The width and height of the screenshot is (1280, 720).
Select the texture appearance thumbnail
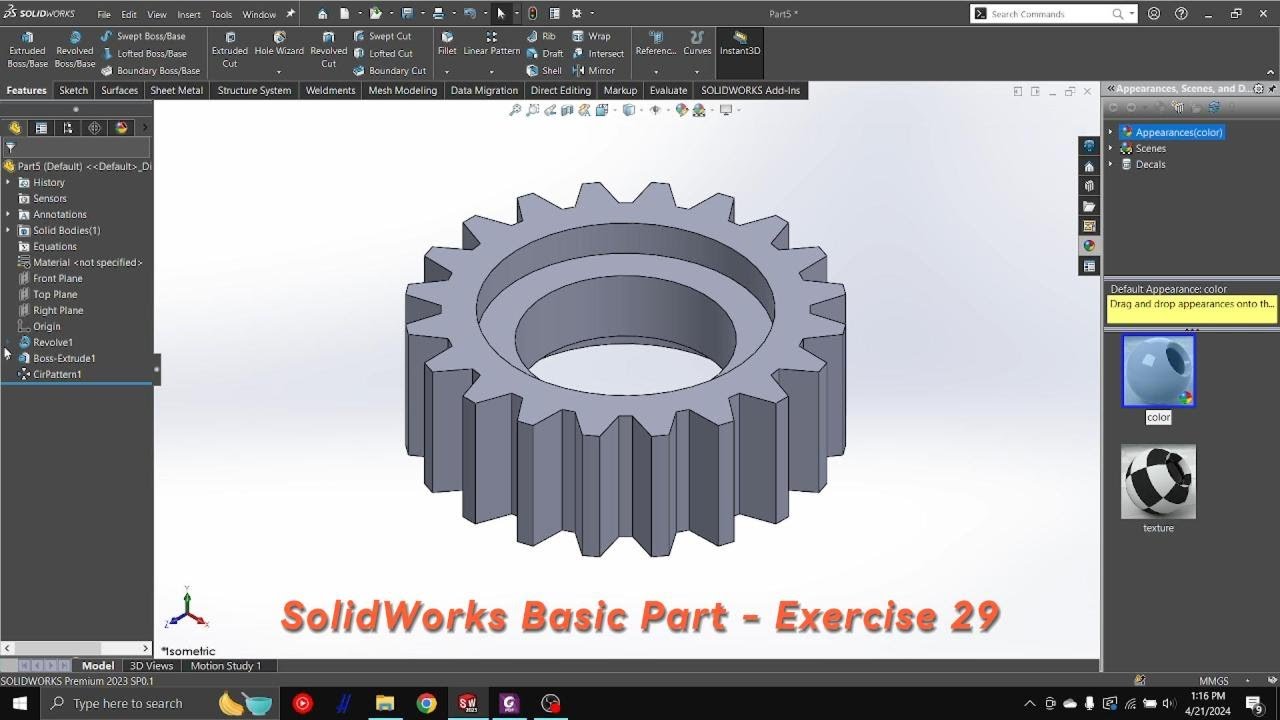tap(1158, 482)
